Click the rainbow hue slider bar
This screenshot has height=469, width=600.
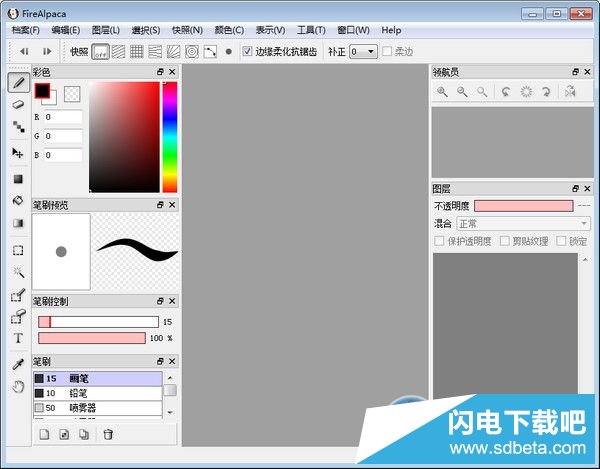coord(170,137)
